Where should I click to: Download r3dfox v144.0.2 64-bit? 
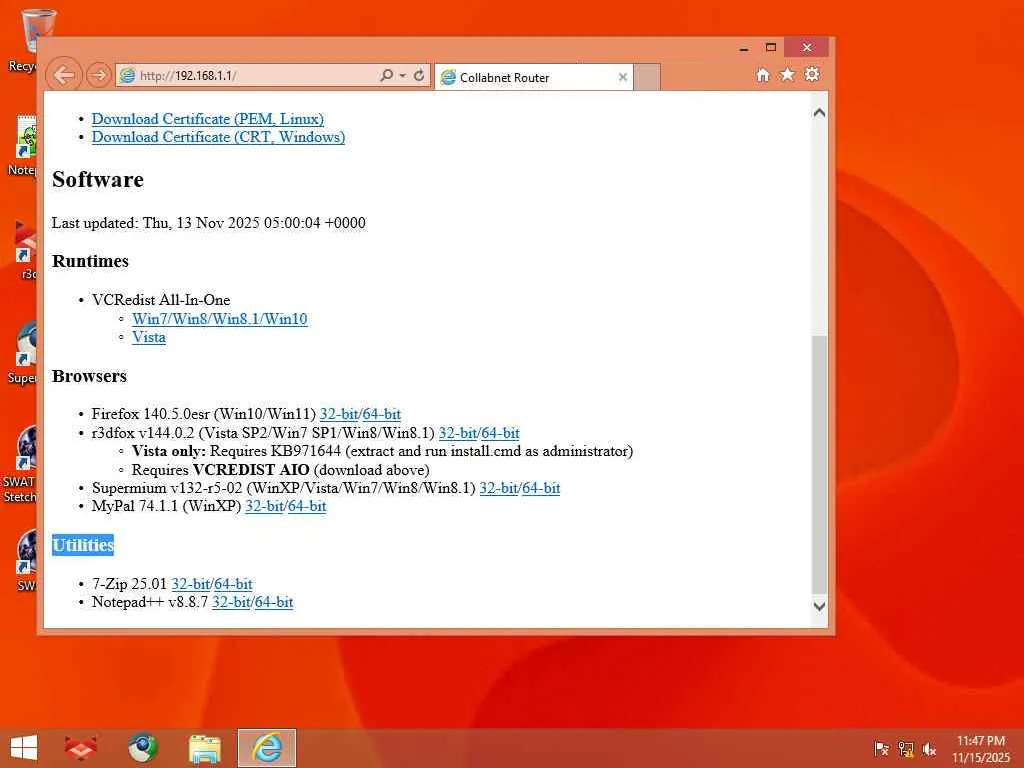tap(500, 433)
